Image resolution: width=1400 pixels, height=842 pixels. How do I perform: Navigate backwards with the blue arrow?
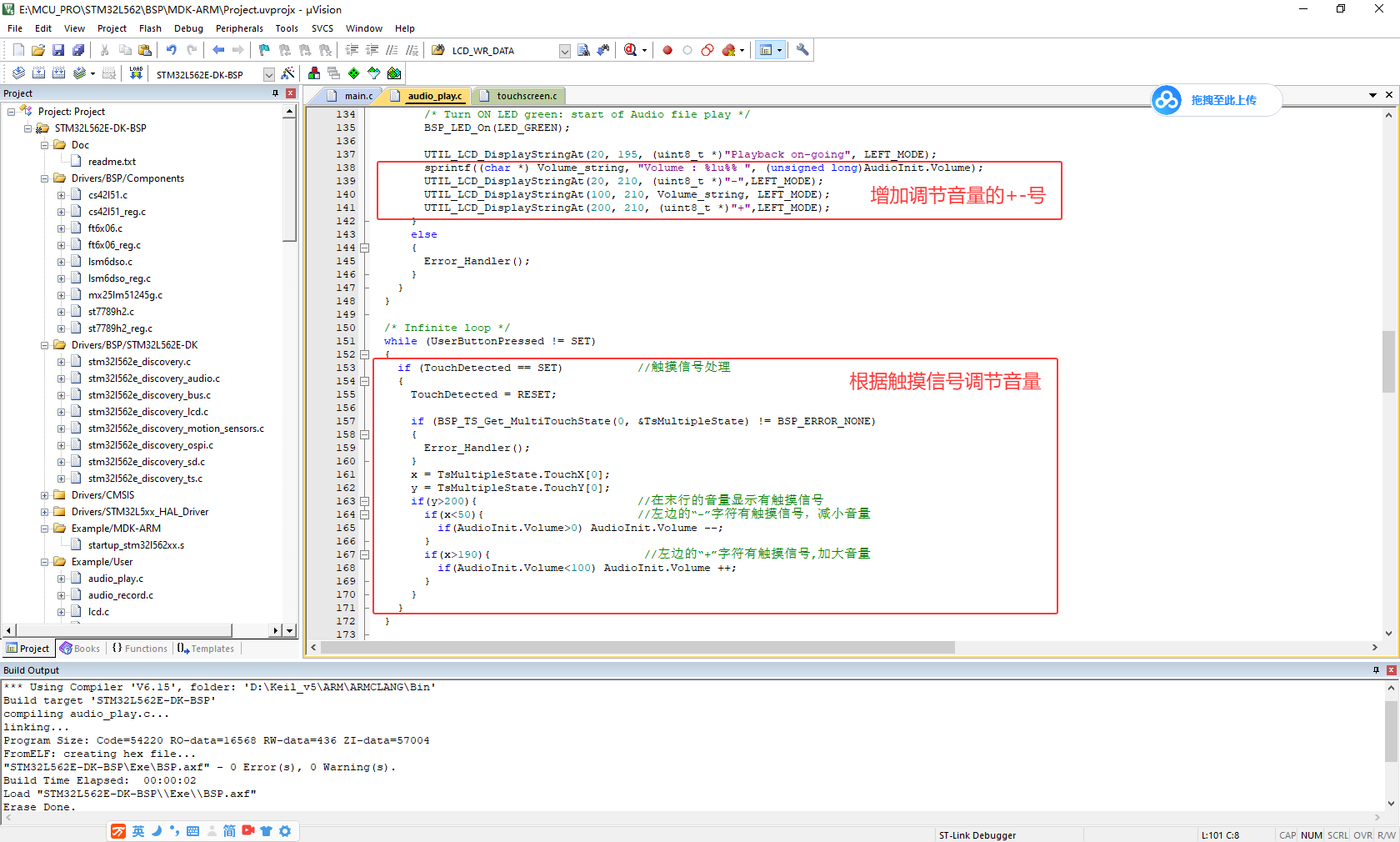coord(218,50)
